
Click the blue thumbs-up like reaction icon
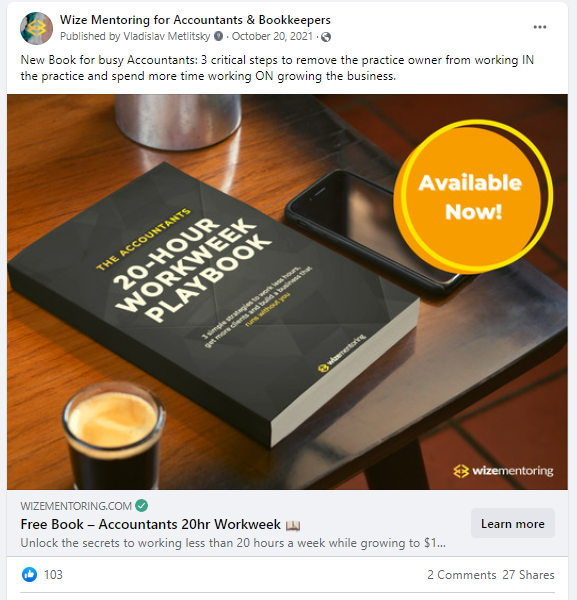click(x=29, y=574)
